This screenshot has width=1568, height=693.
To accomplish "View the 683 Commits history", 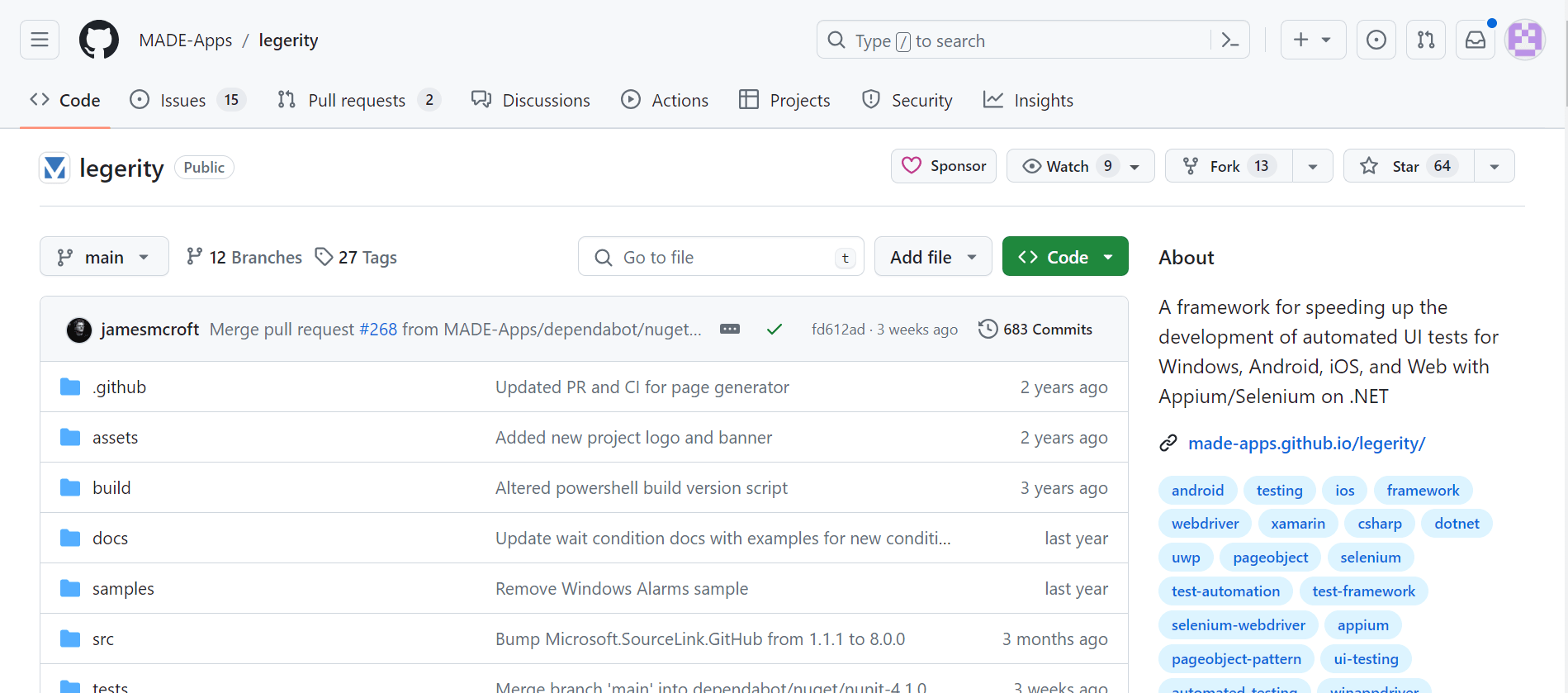I will point(1035,329).
